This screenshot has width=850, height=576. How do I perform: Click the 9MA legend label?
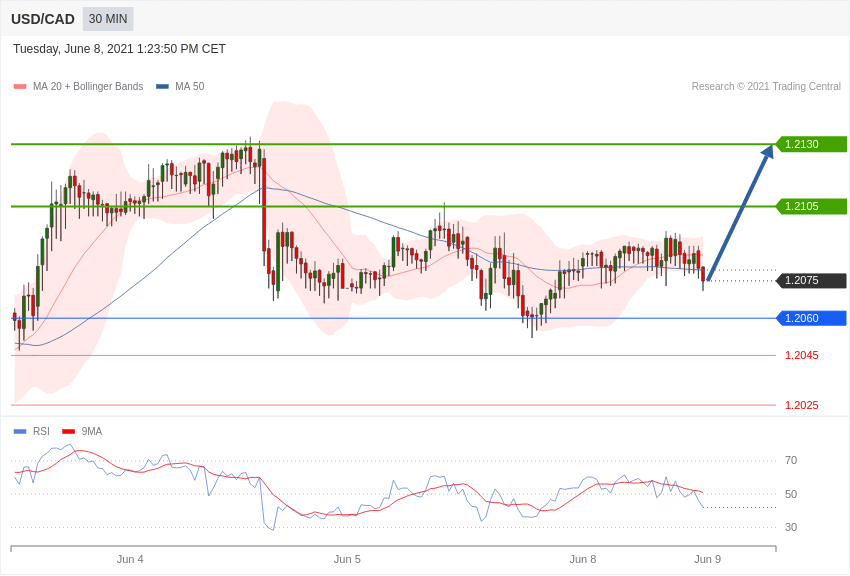(92, 431)
